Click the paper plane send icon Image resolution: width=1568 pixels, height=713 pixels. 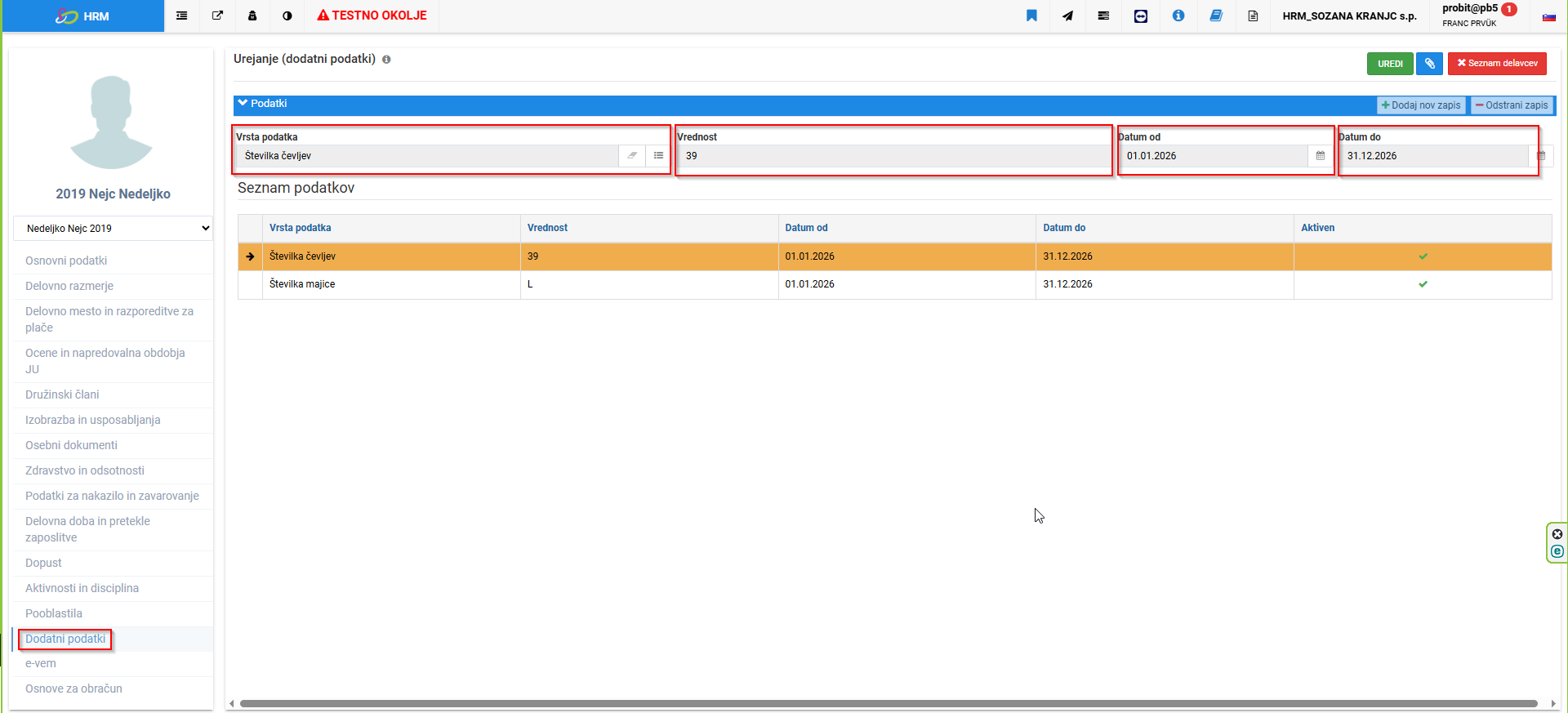(1067, 16)
